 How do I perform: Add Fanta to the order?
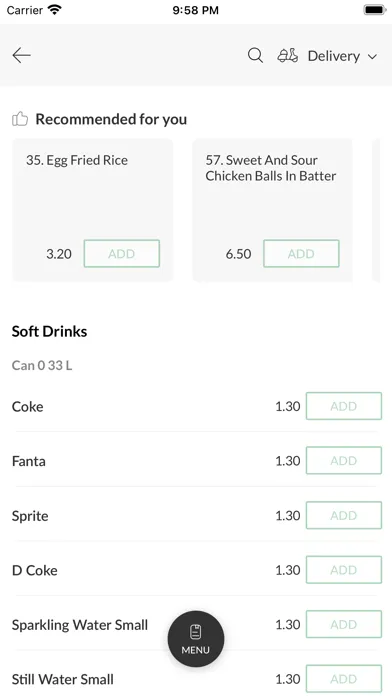(x=344, y=460)
